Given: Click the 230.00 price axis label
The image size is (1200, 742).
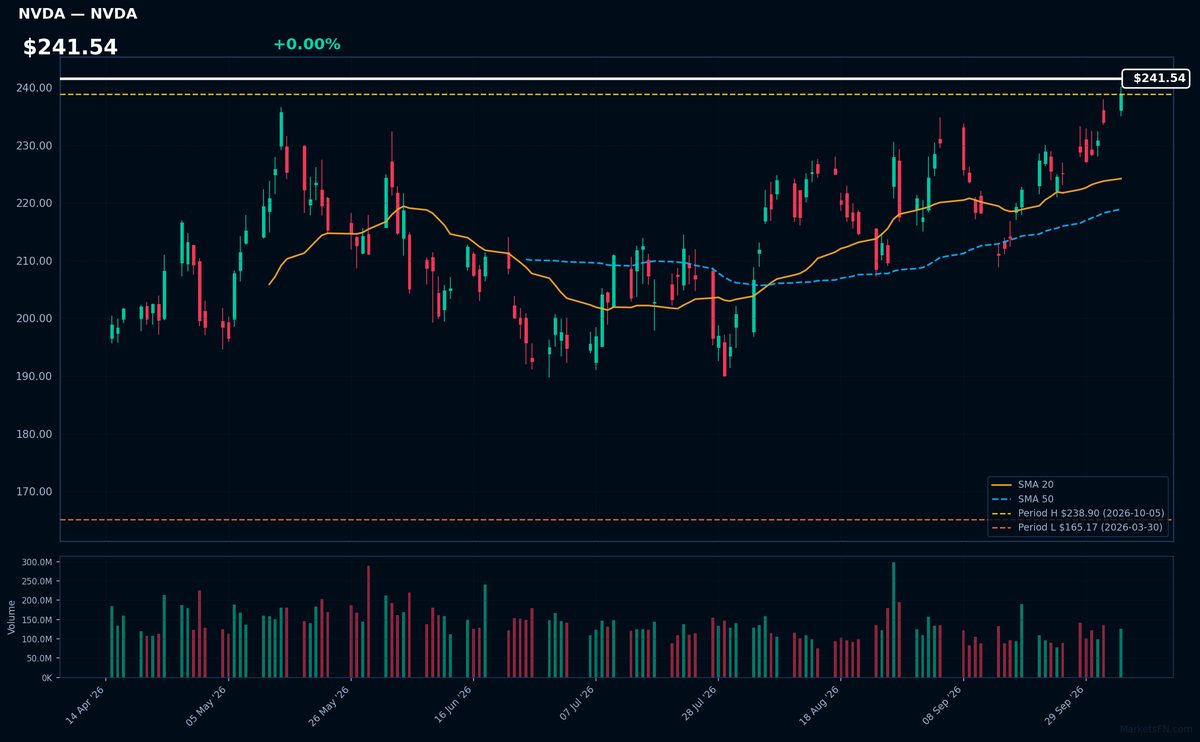Looking at the screenshot, I should tap(35, 146).
